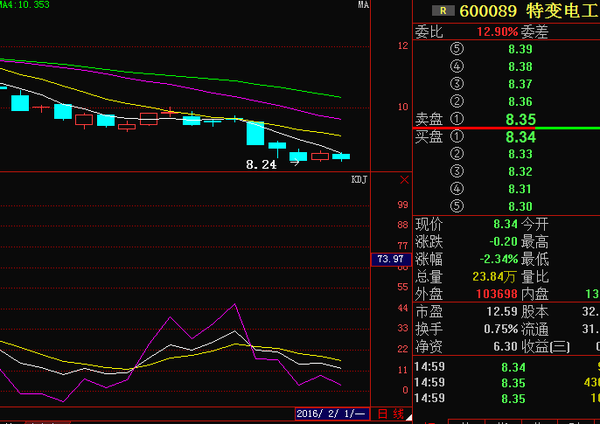Open the MA indicator label in chart corner

click(x=364, y=6)
